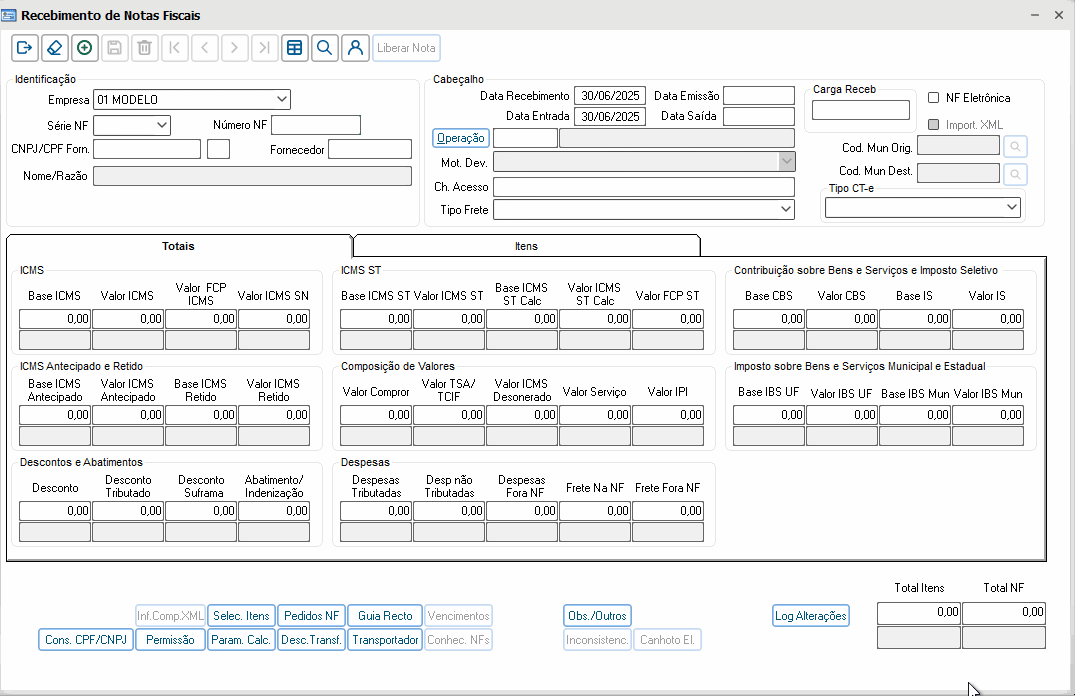Click search icon beside Cod. Mun Dest.

pos(1015,174)
